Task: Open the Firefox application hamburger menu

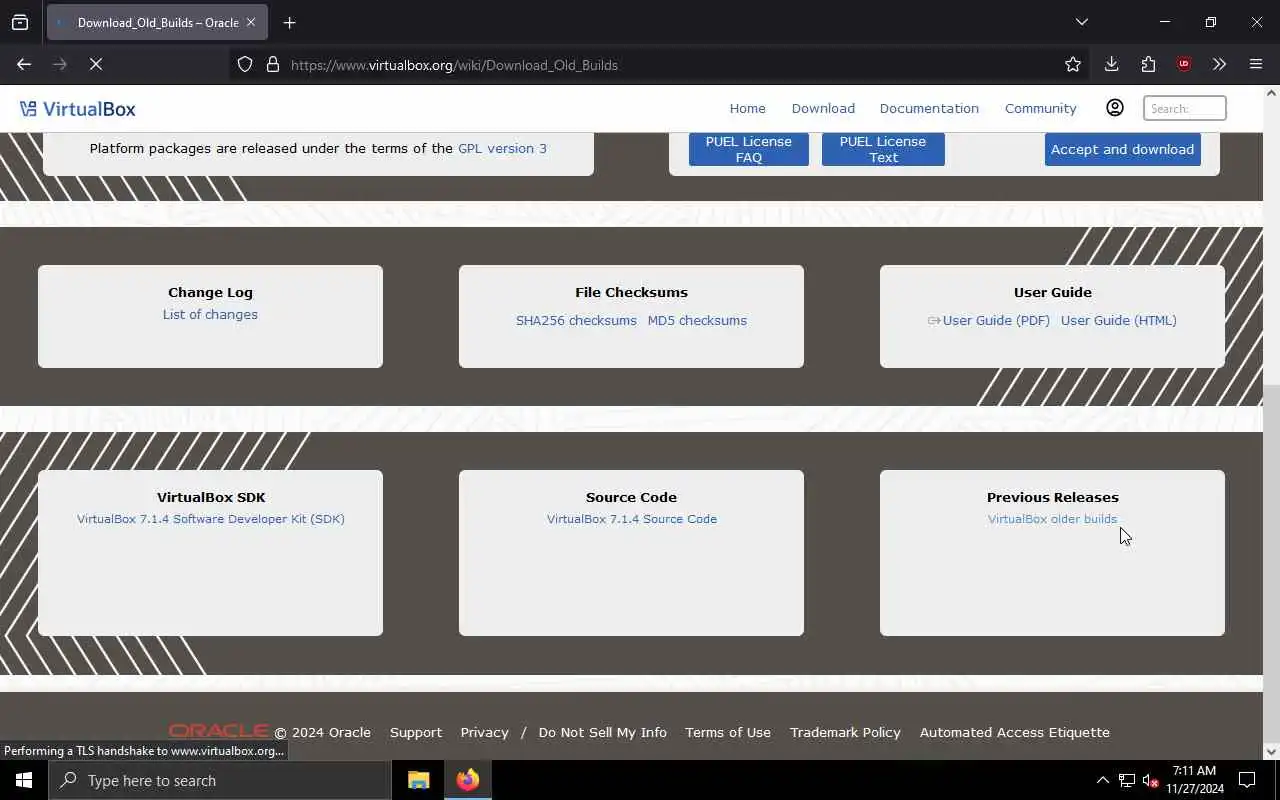Action: coord(1256,64)
